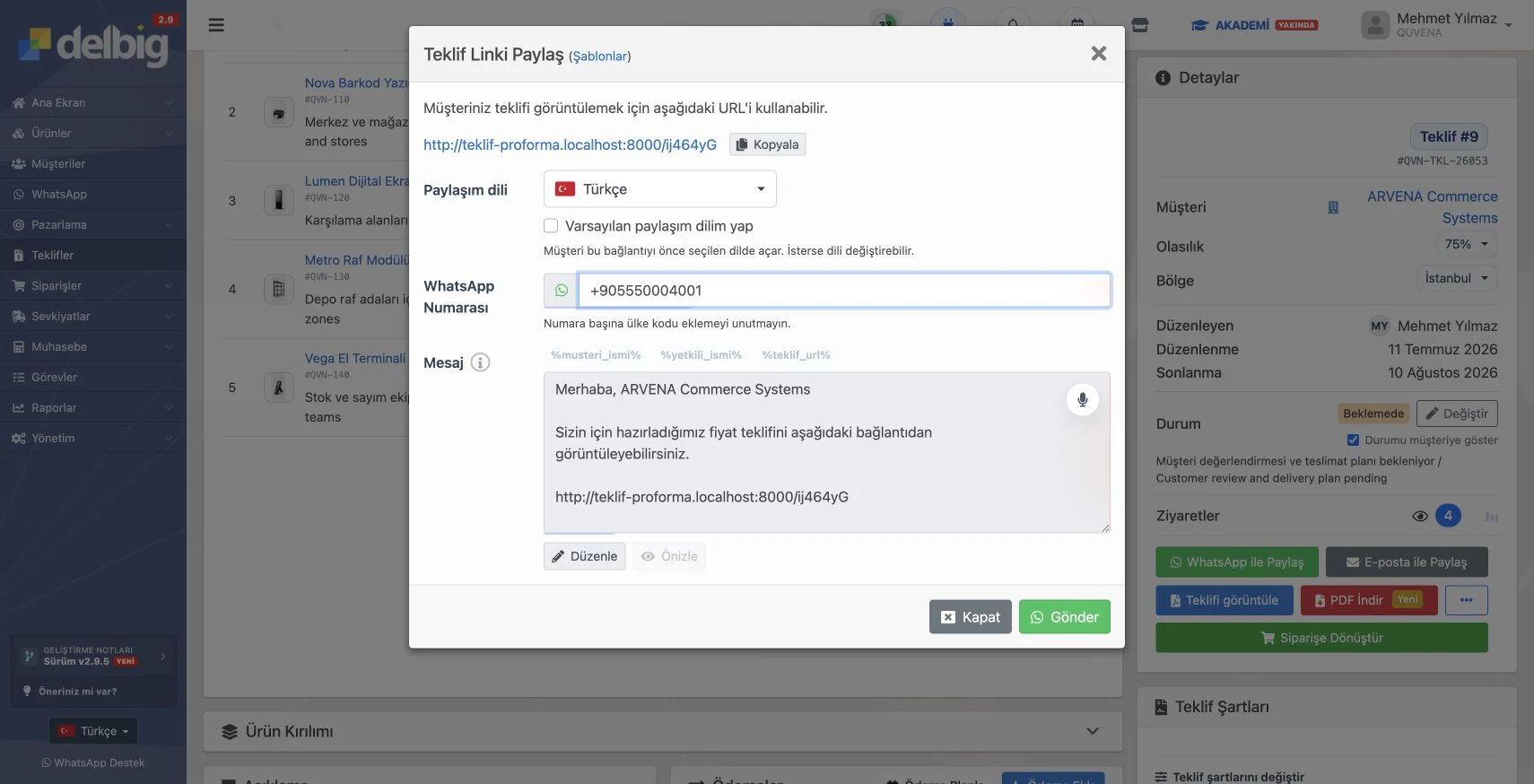Click the WhatsApp icon beside number field
Viewport: 1534px width, 784px height.
(x=562, y=291)
